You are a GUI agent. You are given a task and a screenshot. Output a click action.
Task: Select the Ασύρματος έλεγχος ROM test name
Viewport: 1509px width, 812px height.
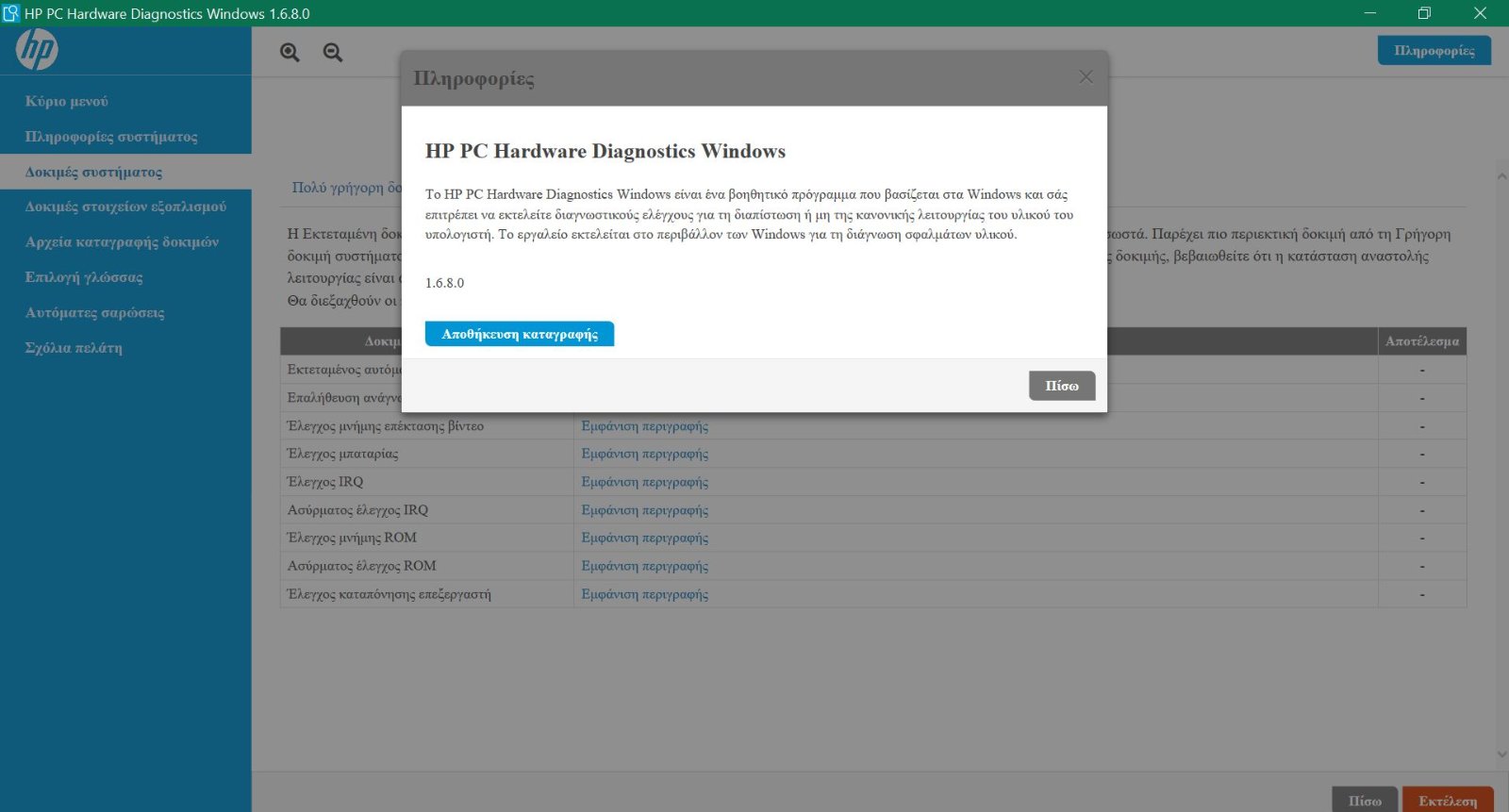(x=362, y=566)
